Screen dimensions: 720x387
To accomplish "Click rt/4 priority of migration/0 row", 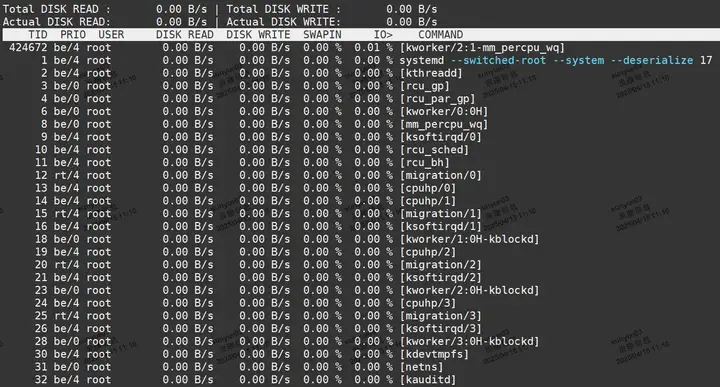I will point(67,175).
